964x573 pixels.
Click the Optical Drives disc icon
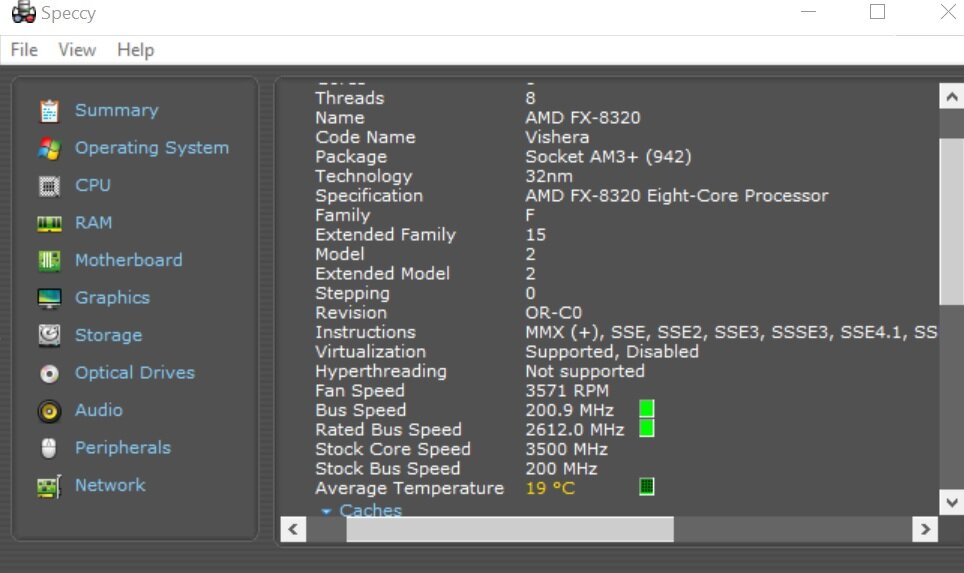49,373
